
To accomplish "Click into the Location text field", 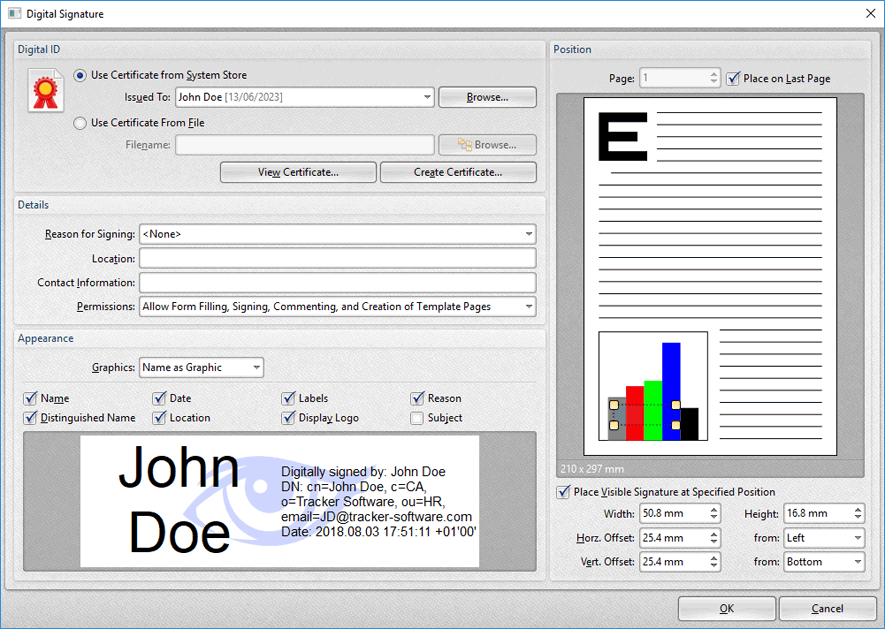I will 338,259.
